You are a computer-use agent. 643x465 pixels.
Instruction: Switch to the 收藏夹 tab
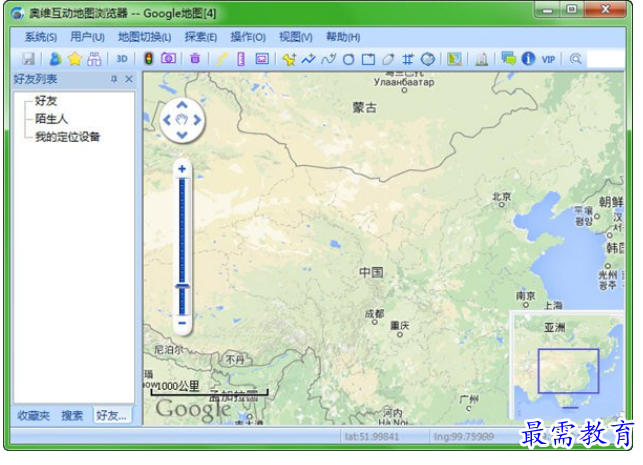(34, 415)
